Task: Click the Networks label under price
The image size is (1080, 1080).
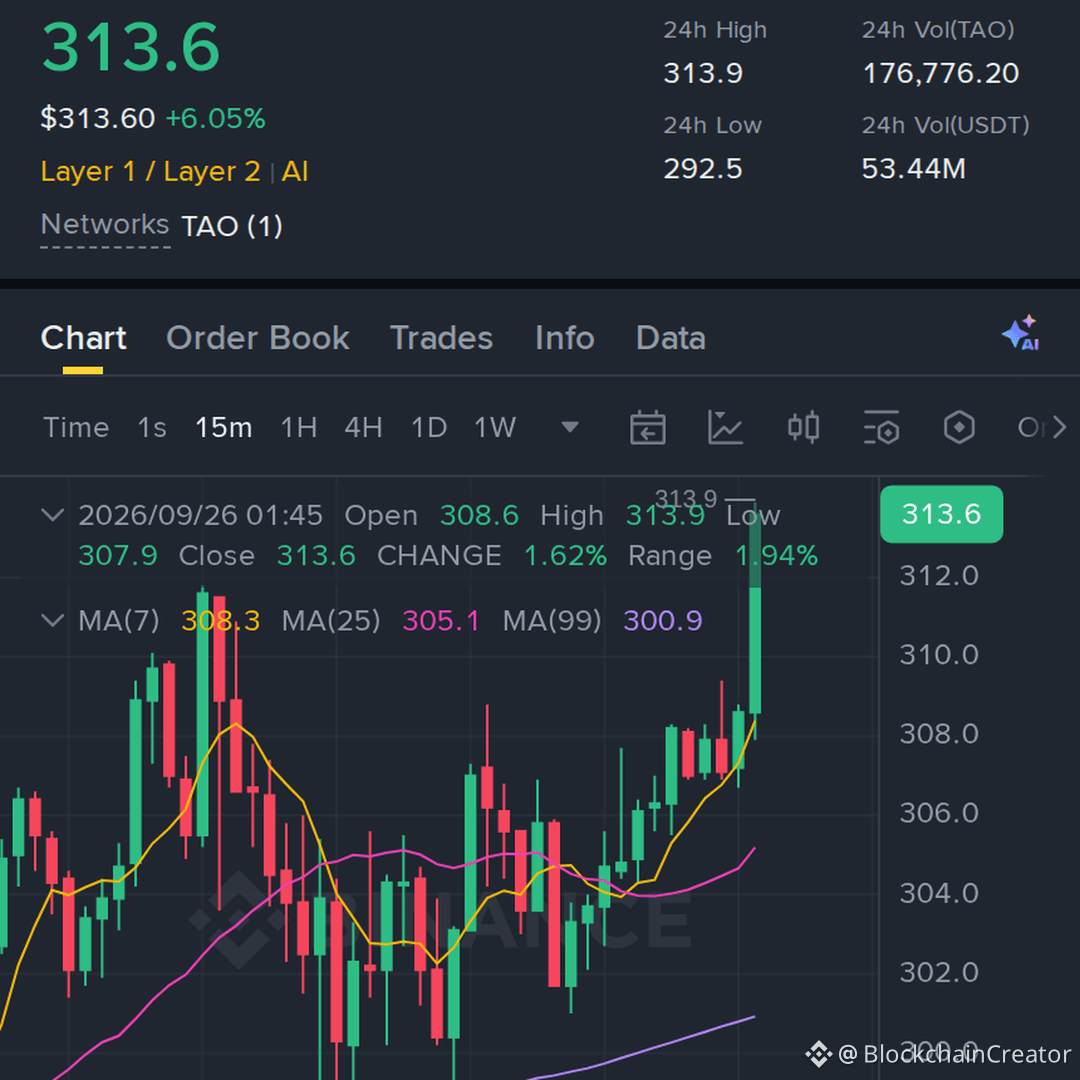Action: pyautogui.click(x=105, y=225)
